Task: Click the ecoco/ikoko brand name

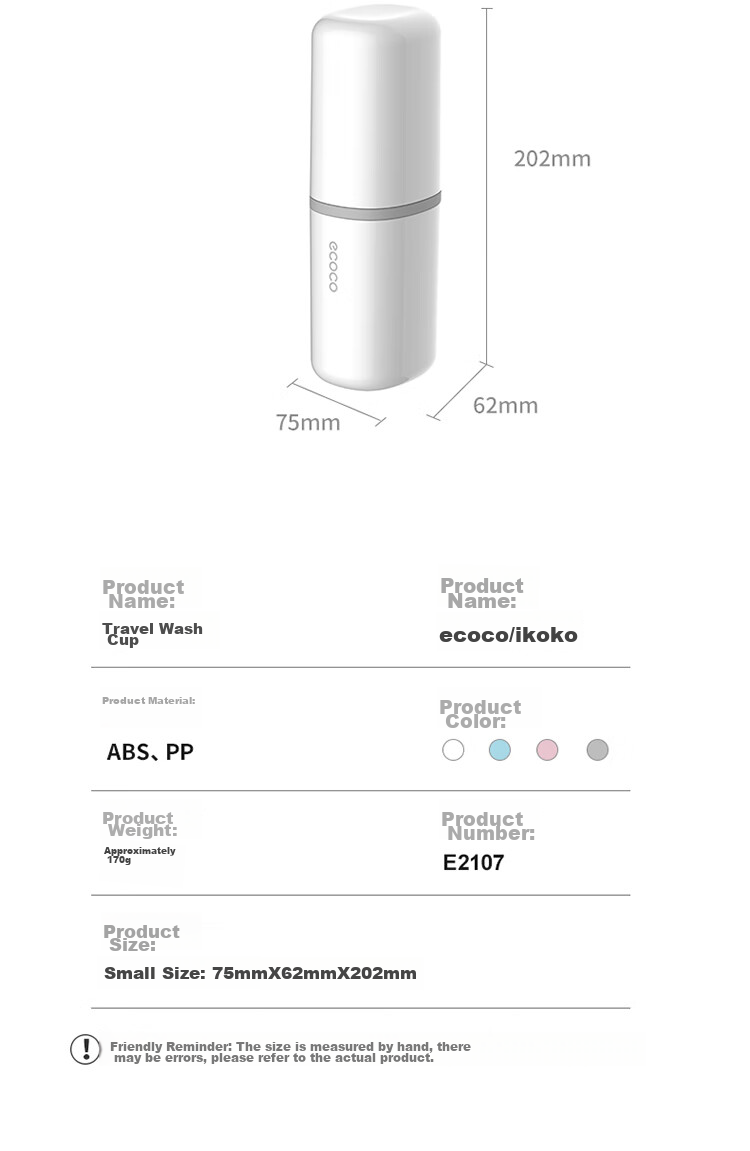Action: (x=509, y=636)
